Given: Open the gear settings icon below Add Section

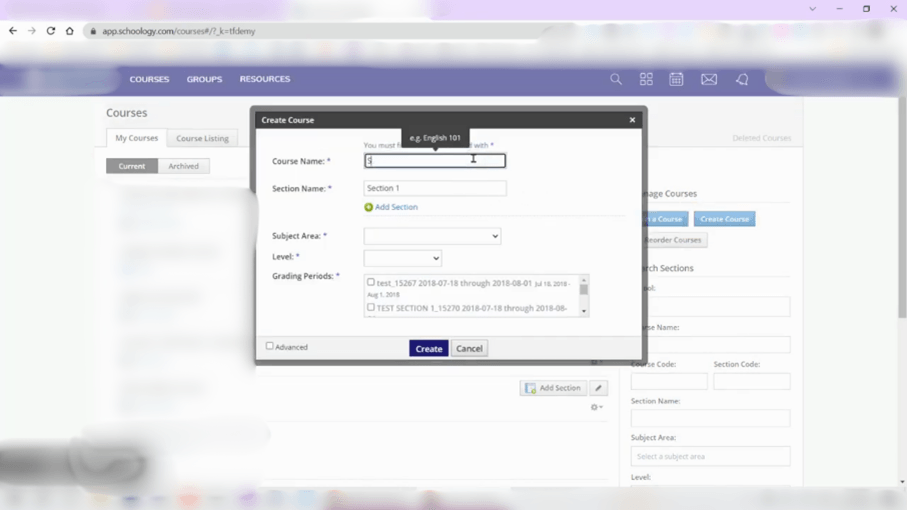Looking at the screenshot, I should click(x=596, y=407).
